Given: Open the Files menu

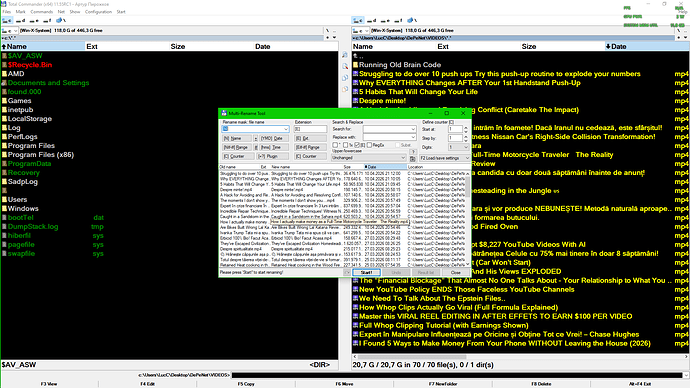Looking at the screenshot, I should 7,12.
